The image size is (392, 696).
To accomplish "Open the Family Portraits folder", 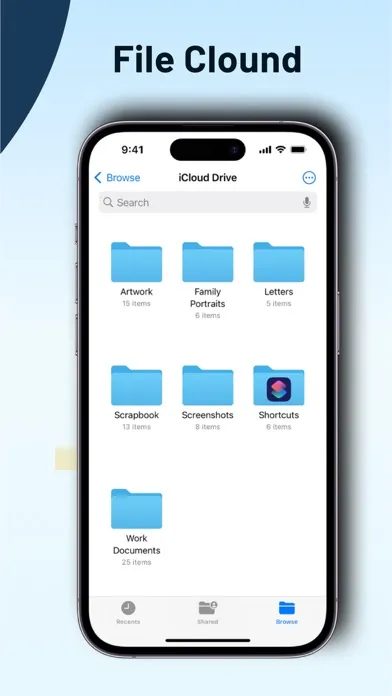I will [x=208, y=262].
